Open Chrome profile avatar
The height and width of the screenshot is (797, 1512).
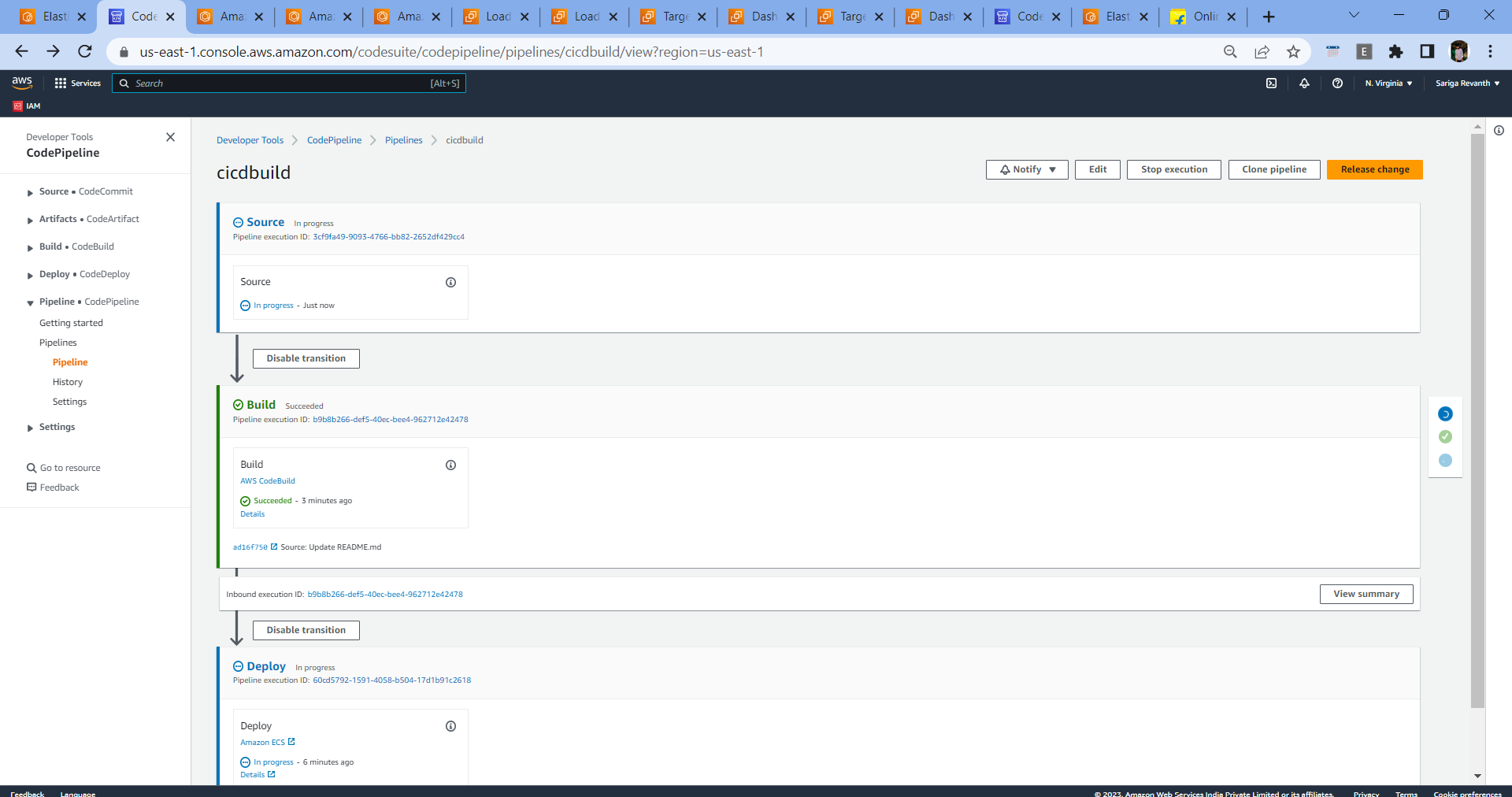click(1458, 52)
